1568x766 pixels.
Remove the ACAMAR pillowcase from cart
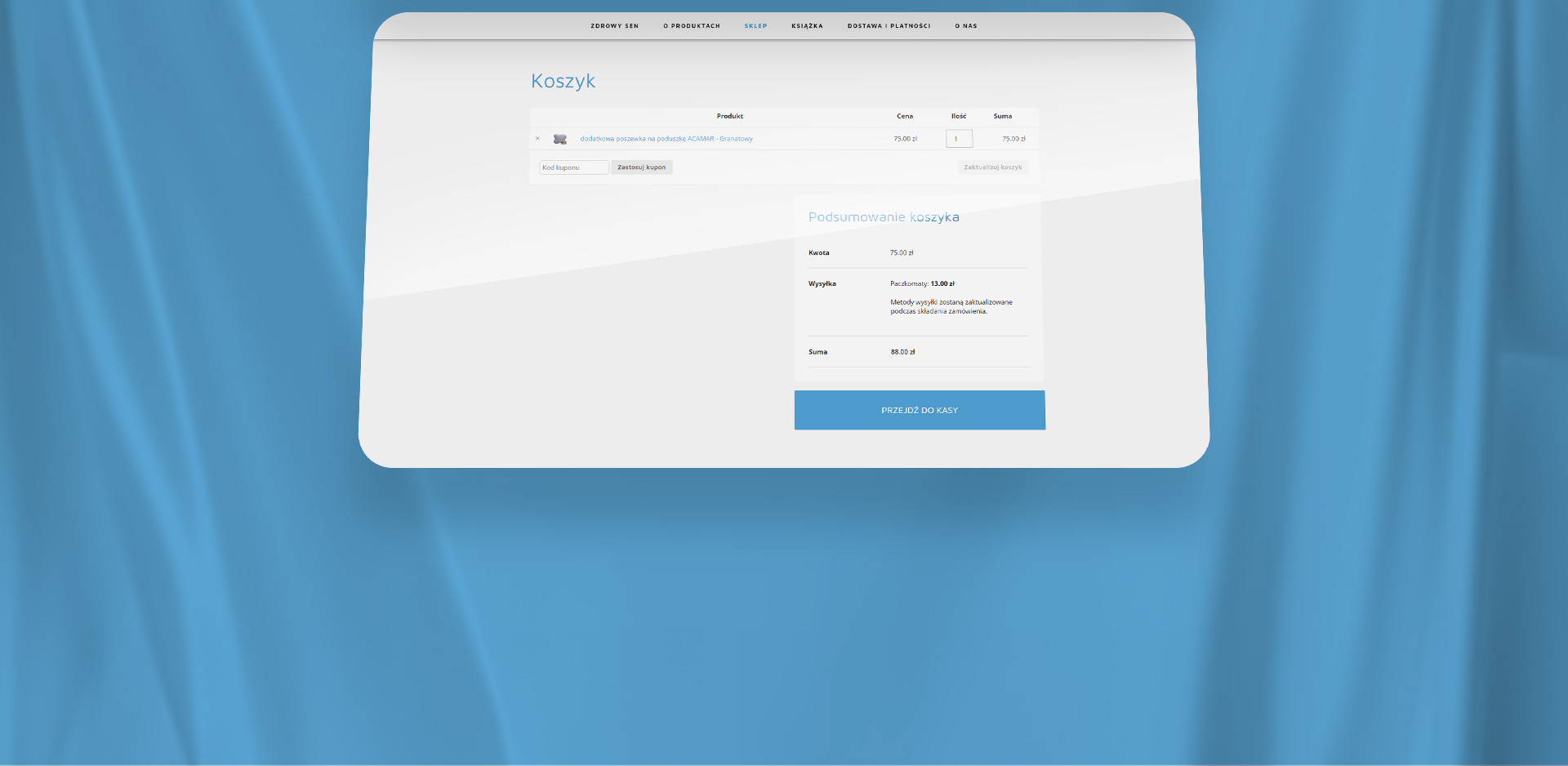pyautogui.click(x=537, y=139)
